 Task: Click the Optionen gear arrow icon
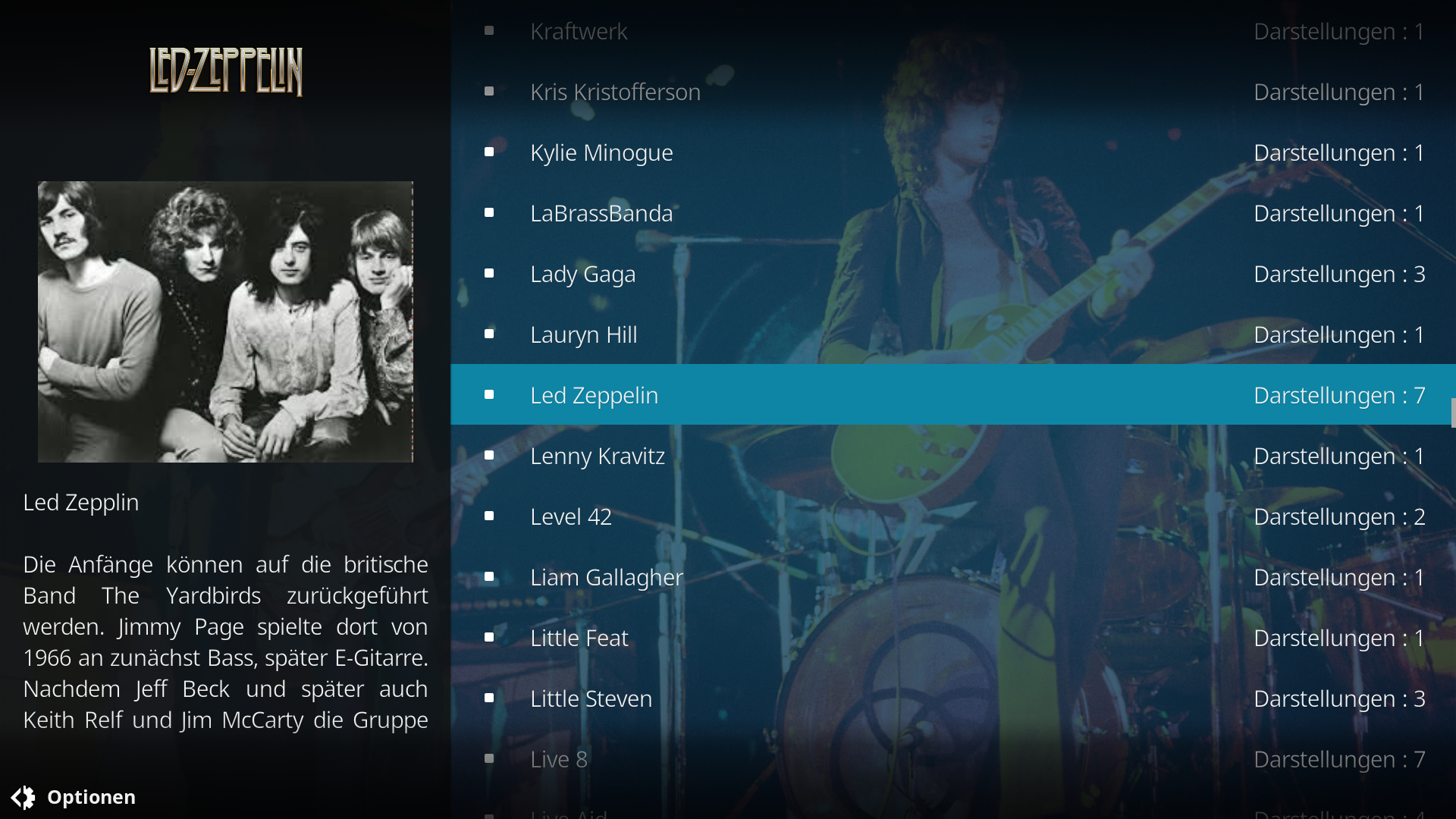(23, 797)
